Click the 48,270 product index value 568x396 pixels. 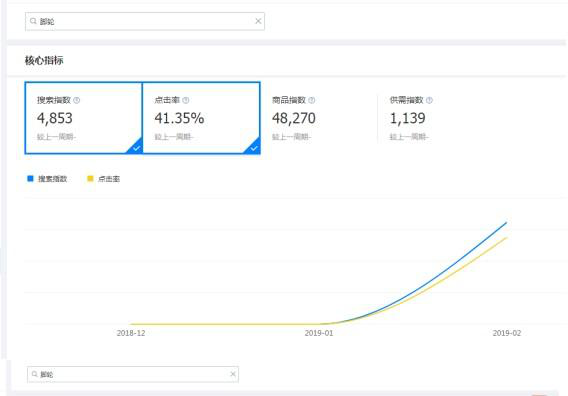tap(294, 118)
